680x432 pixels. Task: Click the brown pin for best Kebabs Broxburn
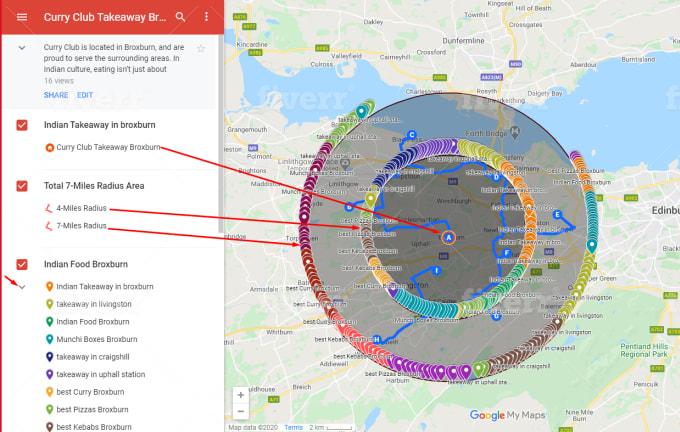coord(49,427)
